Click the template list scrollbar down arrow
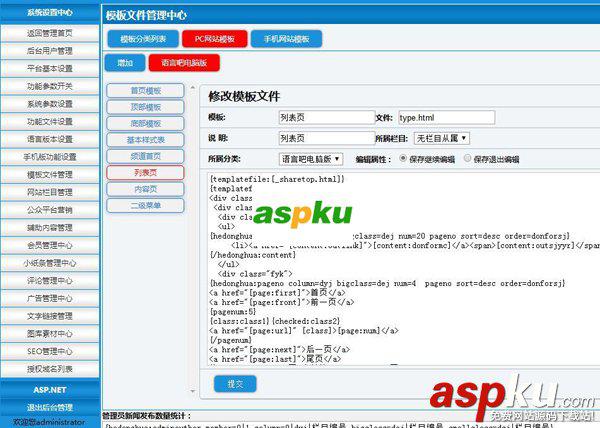 pos(192,391)
